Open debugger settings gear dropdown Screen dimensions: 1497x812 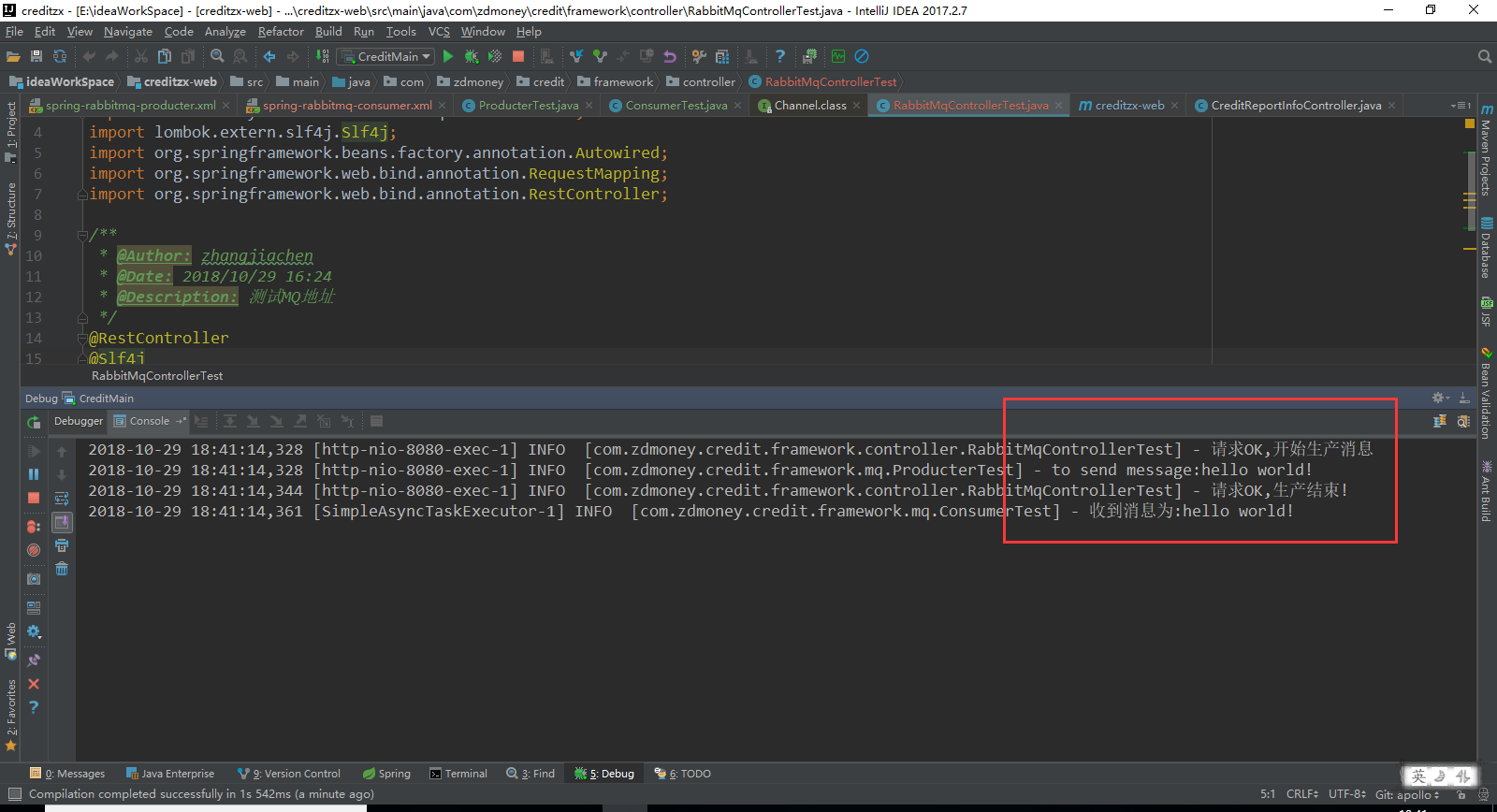pyautogui.click(x=34, y=631)
